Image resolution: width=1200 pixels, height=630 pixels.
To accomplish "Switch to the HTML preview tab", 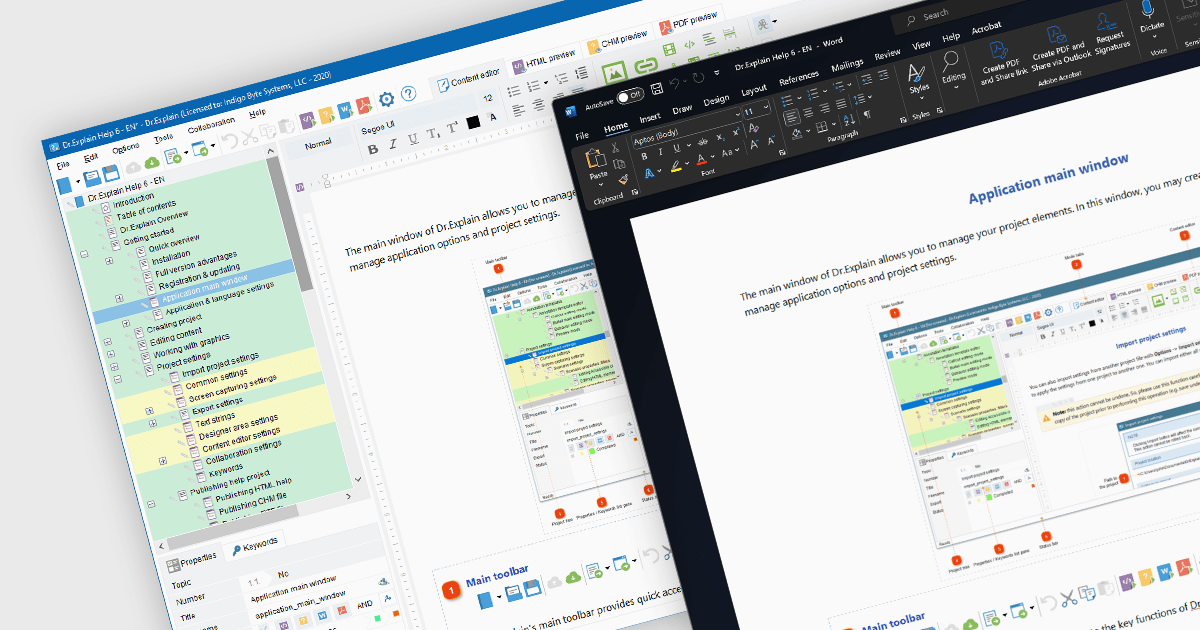I will pyautogui.click(x=545, y=61).
